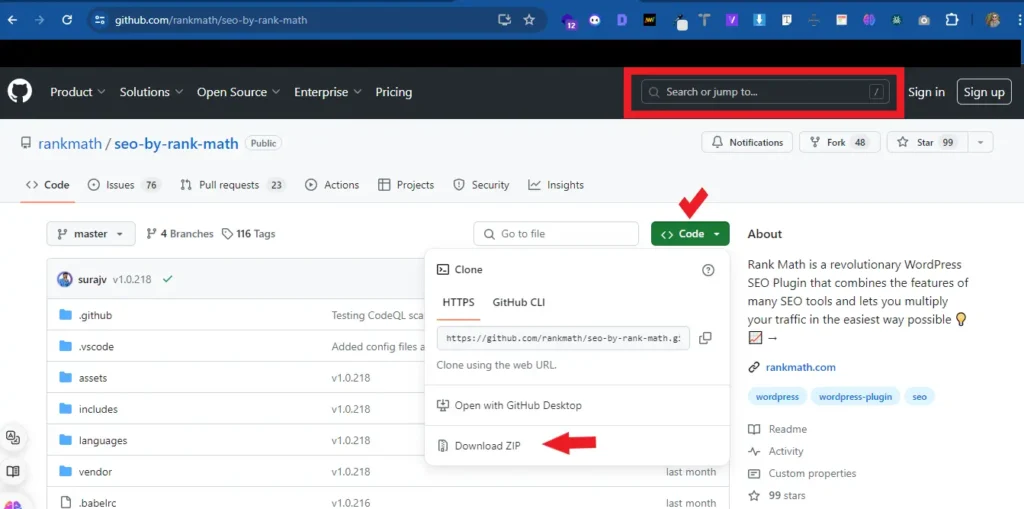
Task: Click the camera extension icon in toolbar
Action: pyautogui.click(x=923, y=20)
